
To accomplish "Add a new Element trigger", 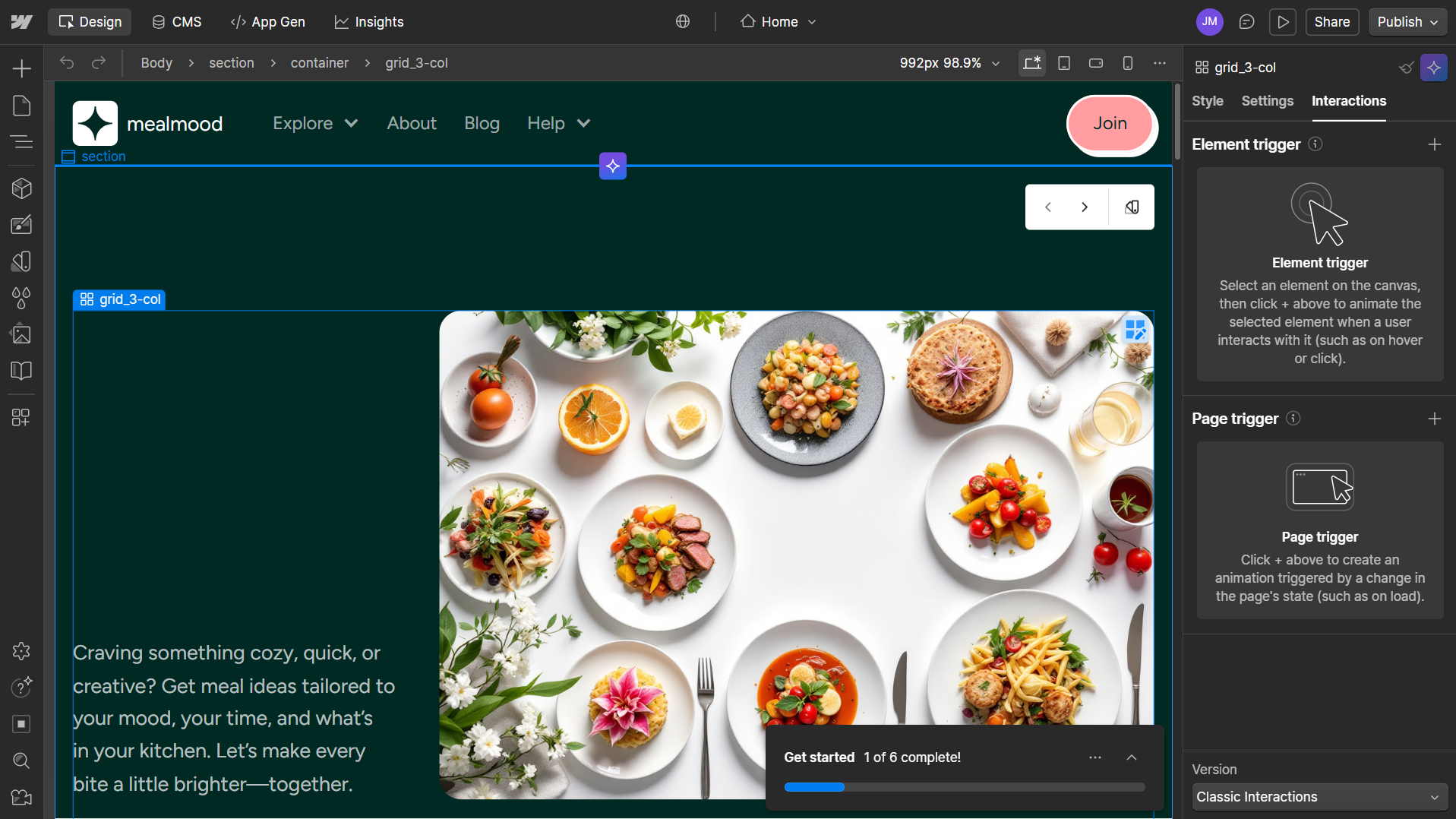I will pyautogui.click(x=1434, y=144).
